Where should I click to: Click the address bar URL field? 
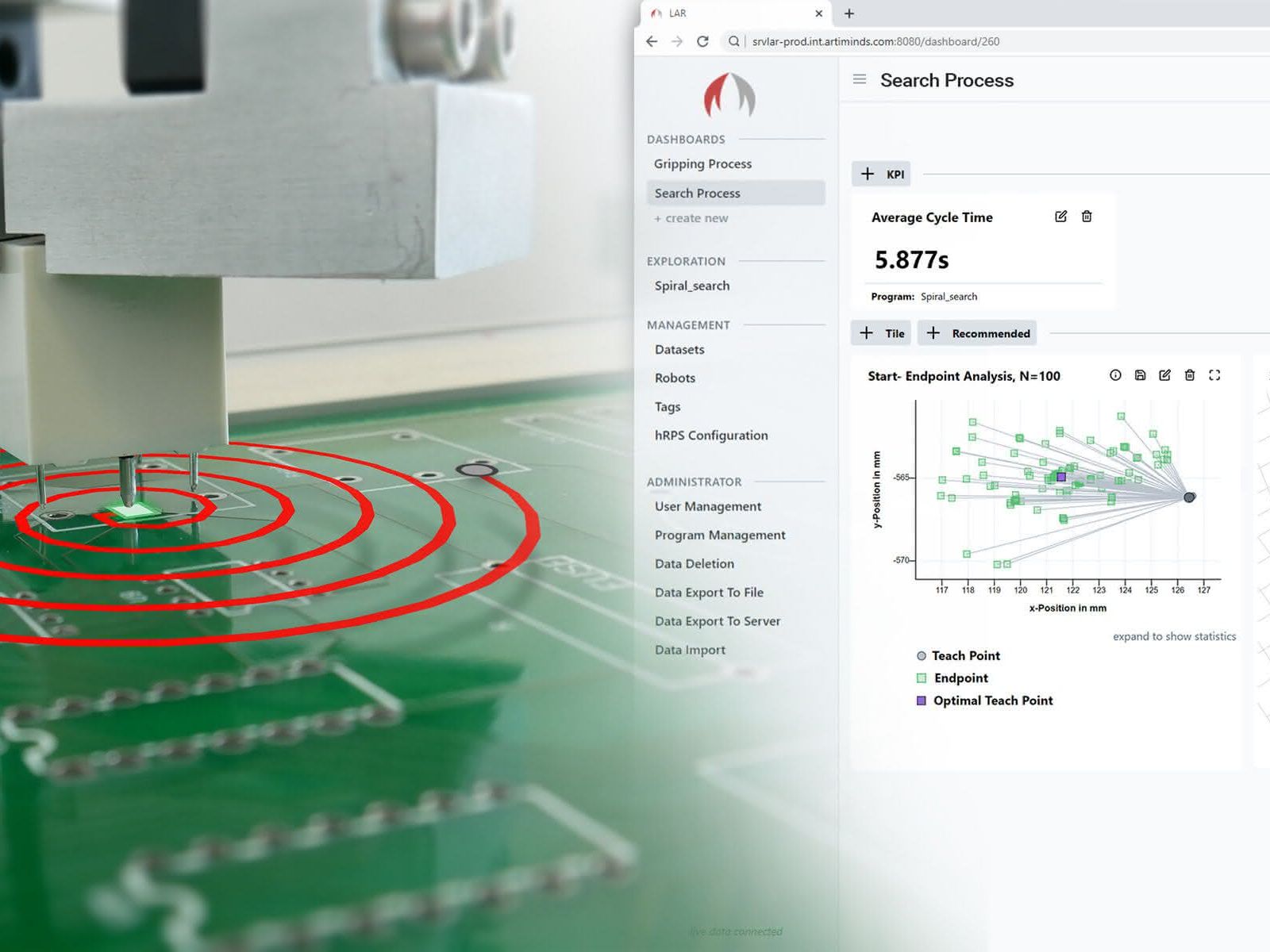pyautogui.click(x=876, y=41)
